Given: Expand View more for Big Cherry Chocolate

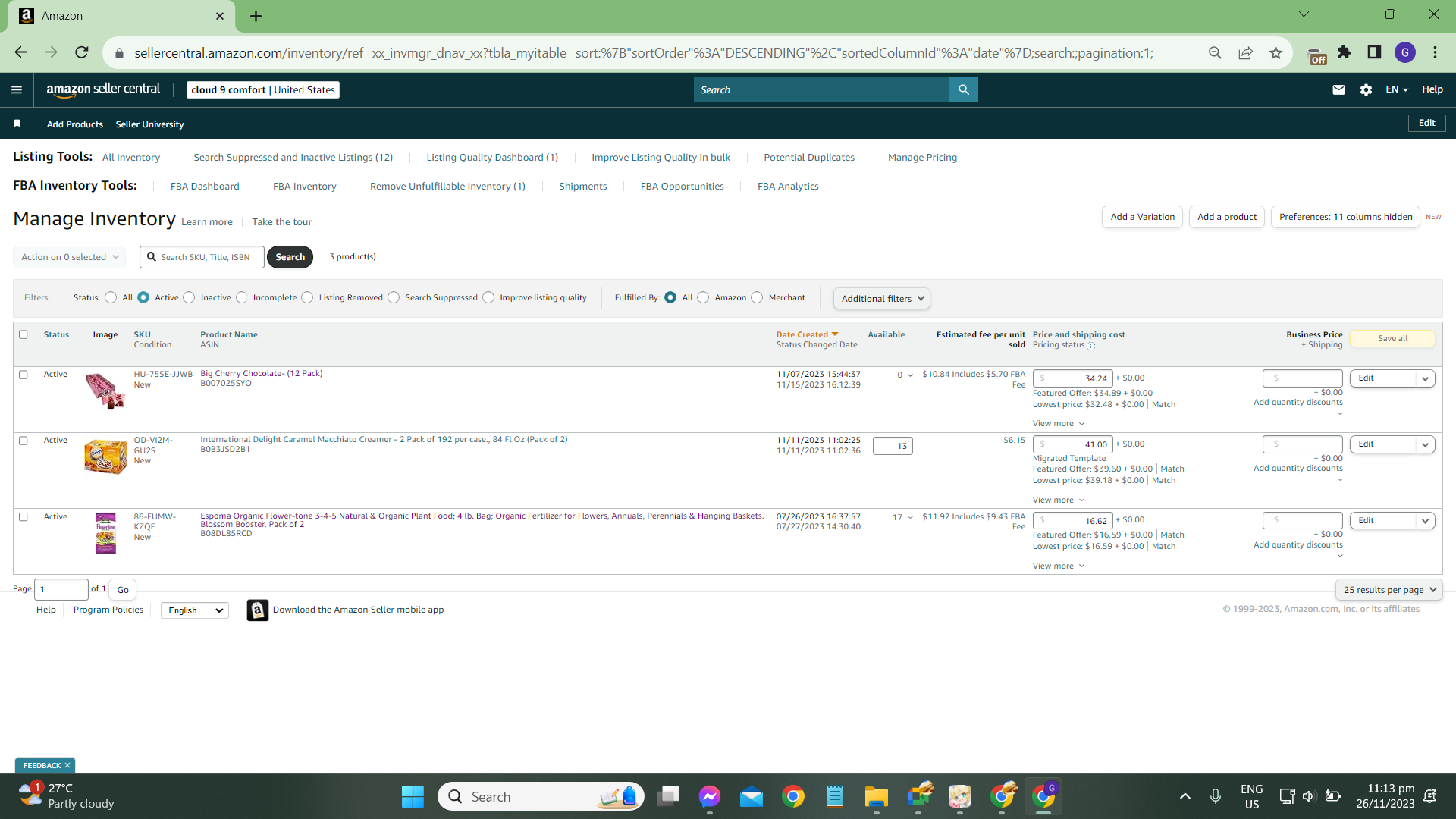Looking at the screenshot, I should tap(1058, 424).
